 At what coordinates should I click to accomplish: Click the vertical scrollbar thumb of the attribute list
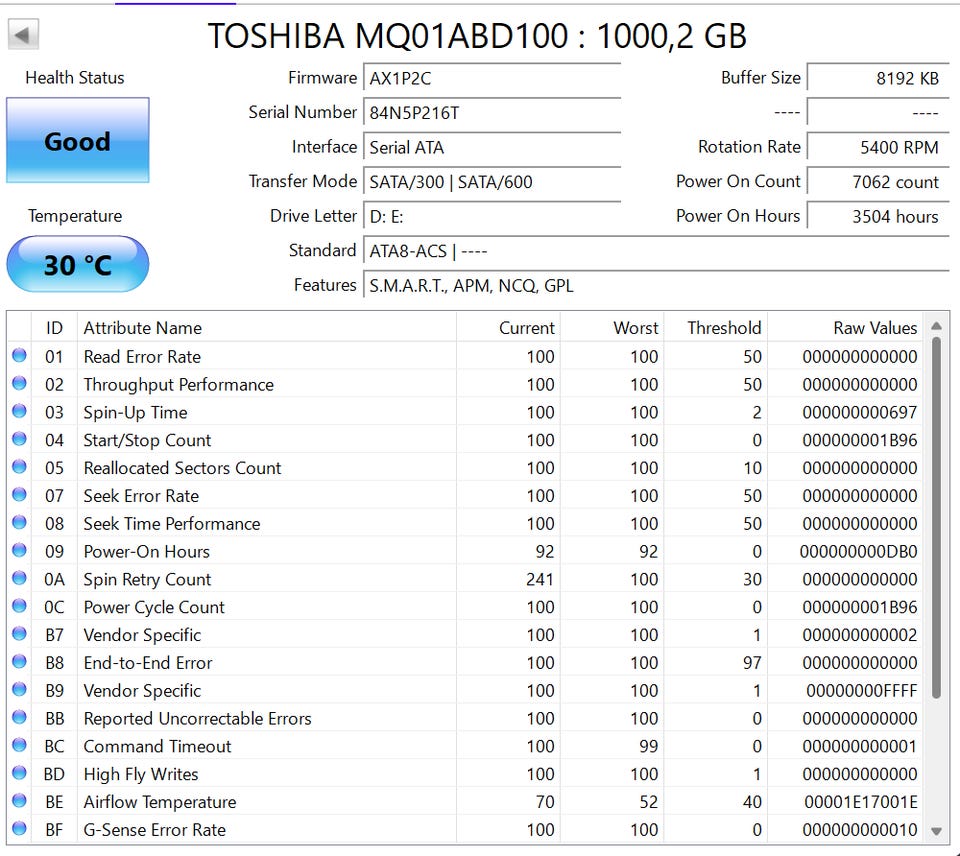pyautogui.click(x=936, y=515)
